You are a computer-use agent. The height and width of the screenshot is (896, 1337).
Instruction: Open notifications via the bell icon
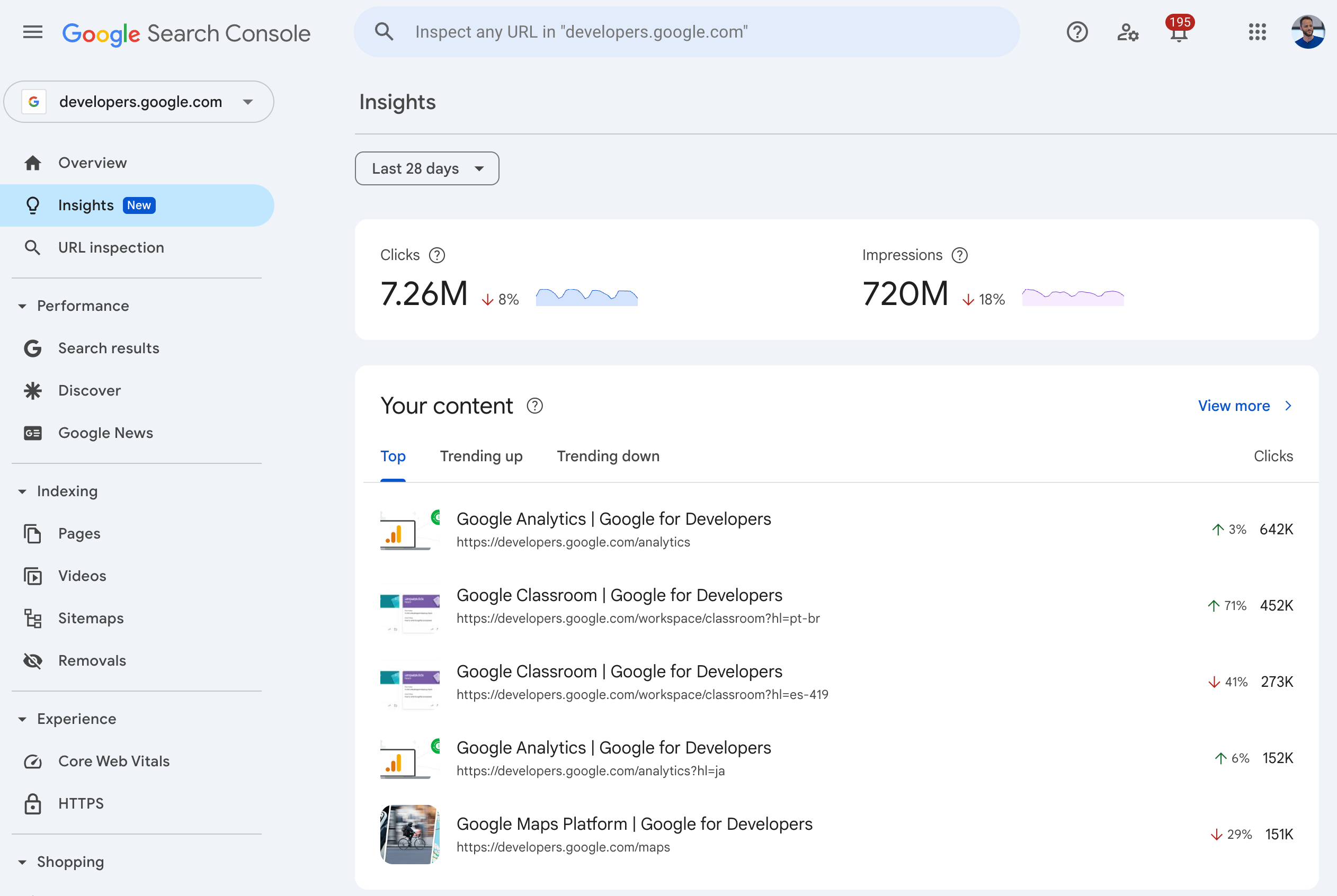tap(1179, 34)
